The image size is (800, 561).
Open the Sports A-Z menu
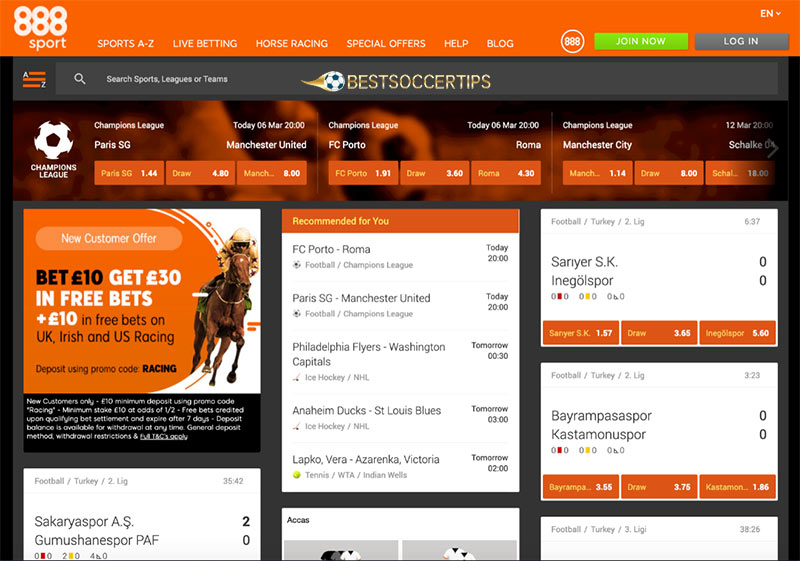pos(126,44)
